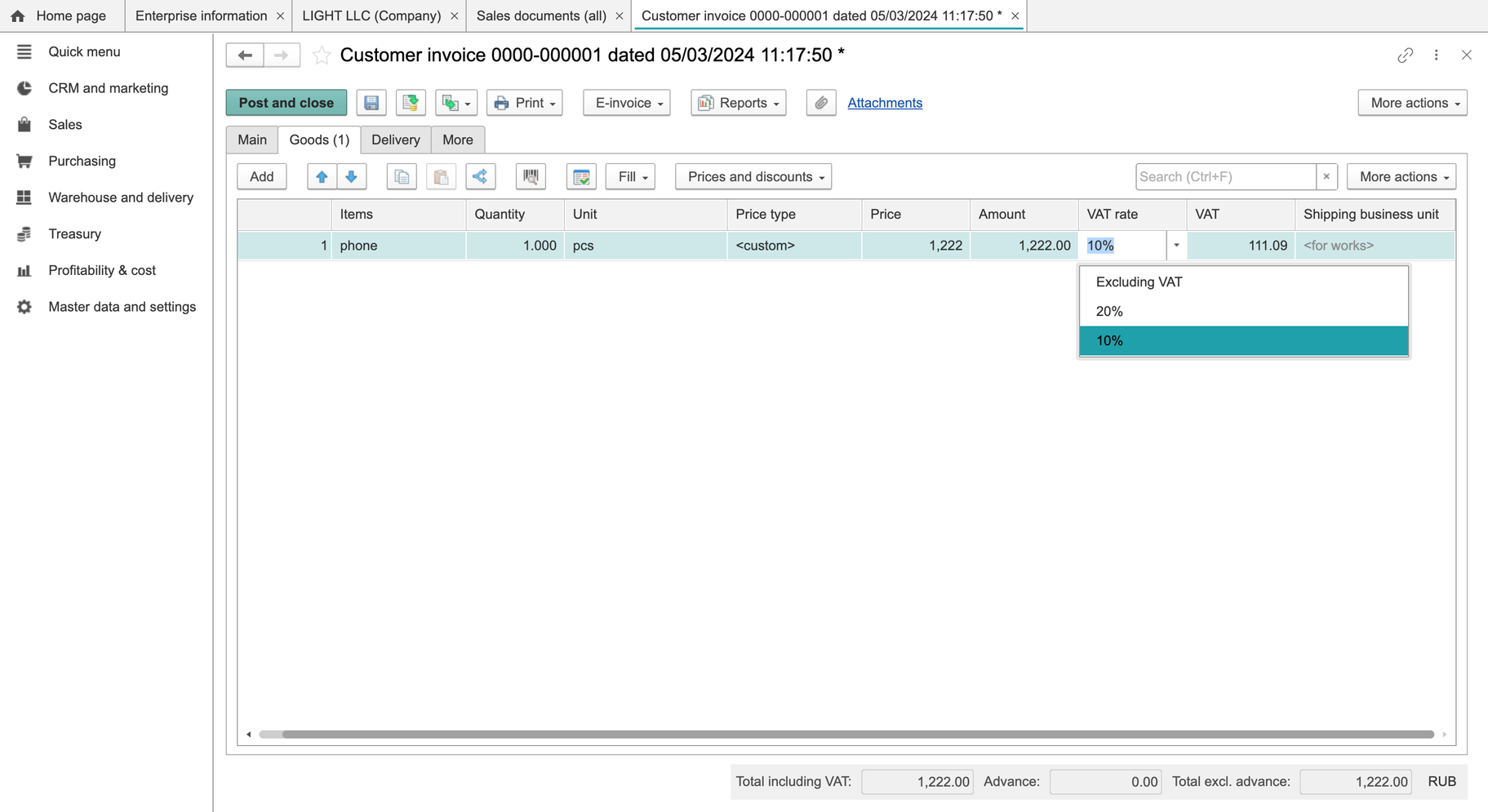Open Warehouse and delivery section
The height and width of the screenshot is (812, 1488).
coord(121,197)
